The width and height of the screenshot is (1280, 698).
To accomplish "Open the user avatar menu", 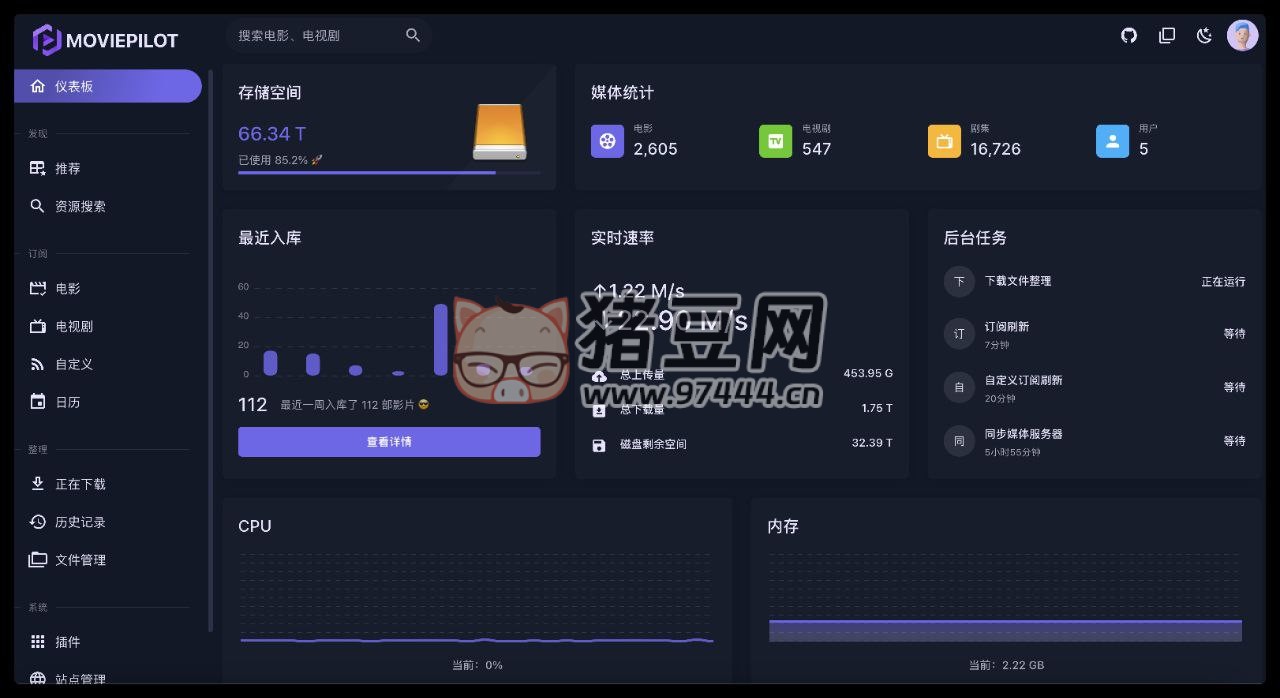I will tap(1242, 36).
